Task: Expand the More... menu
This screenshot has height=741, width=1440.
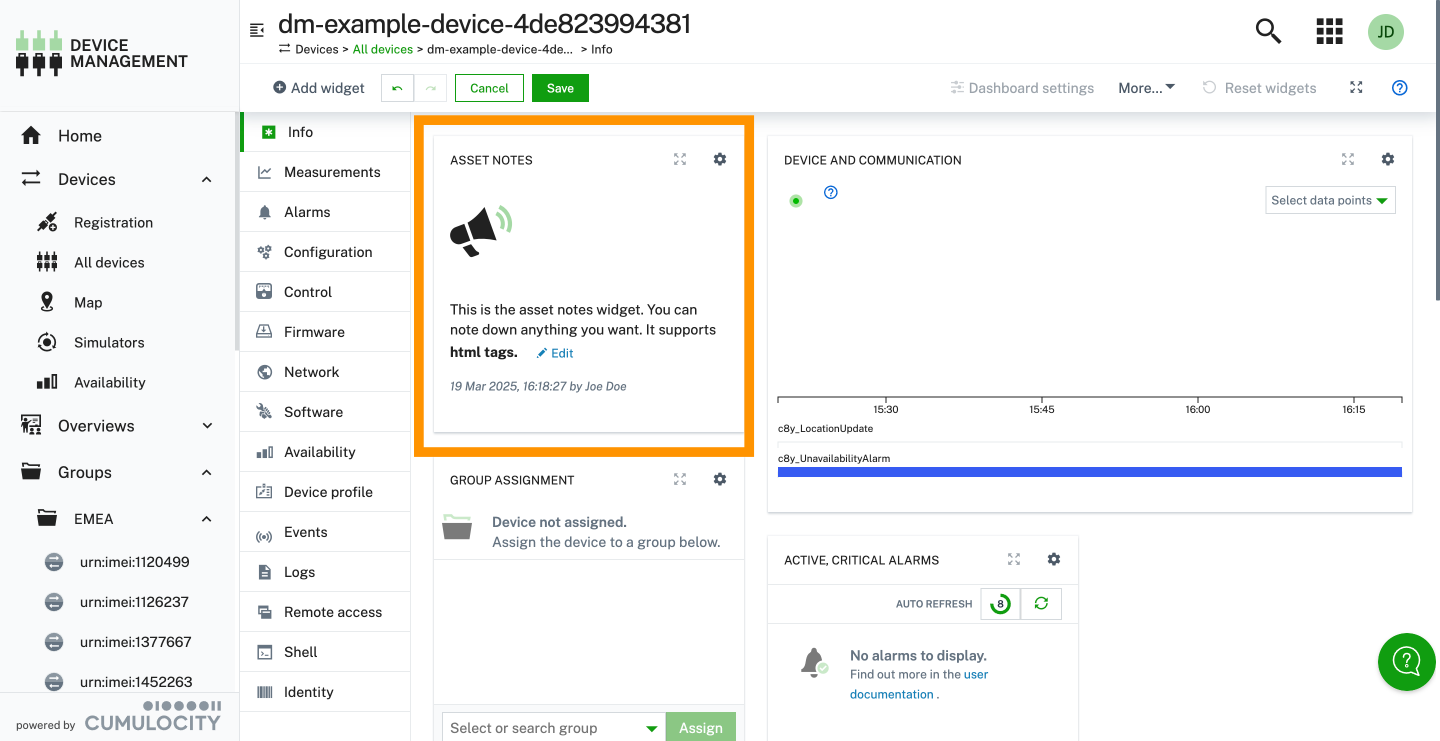Action: pyautogui.click(x=1146, y=88)
